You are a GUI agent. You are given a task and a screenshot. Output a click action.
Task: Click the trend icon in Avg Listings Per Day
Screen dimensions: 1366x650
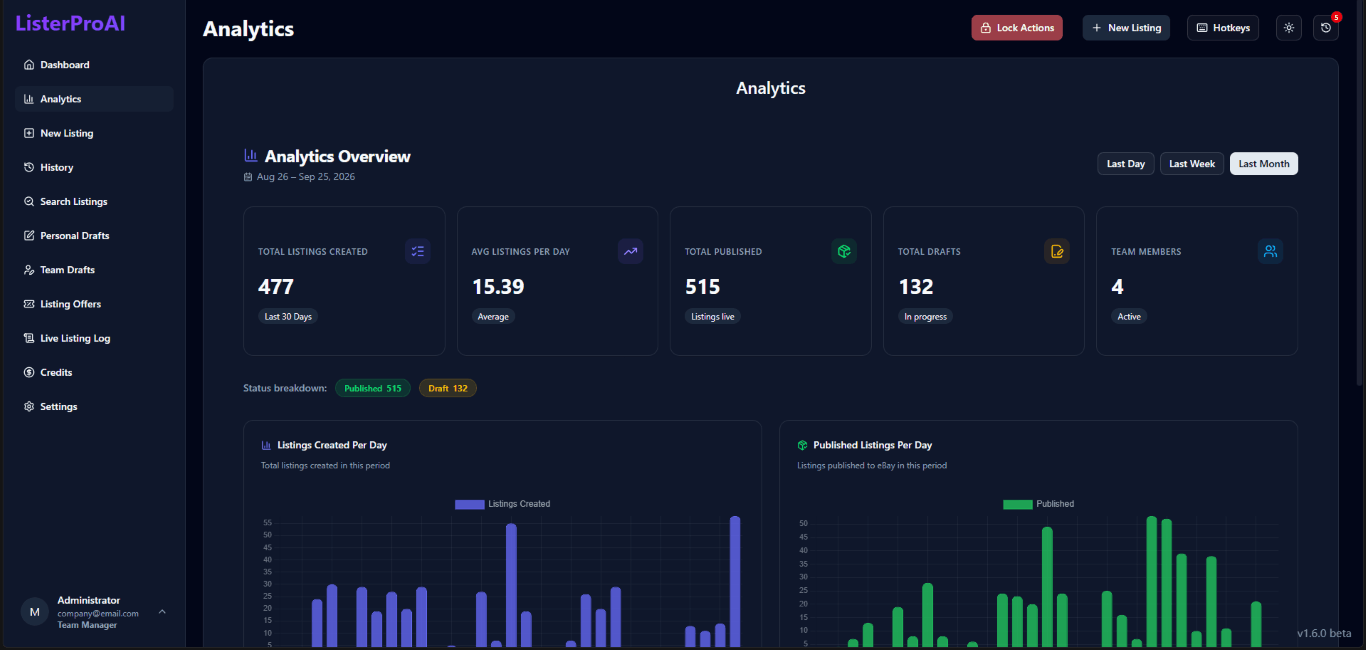click(630, 252)
